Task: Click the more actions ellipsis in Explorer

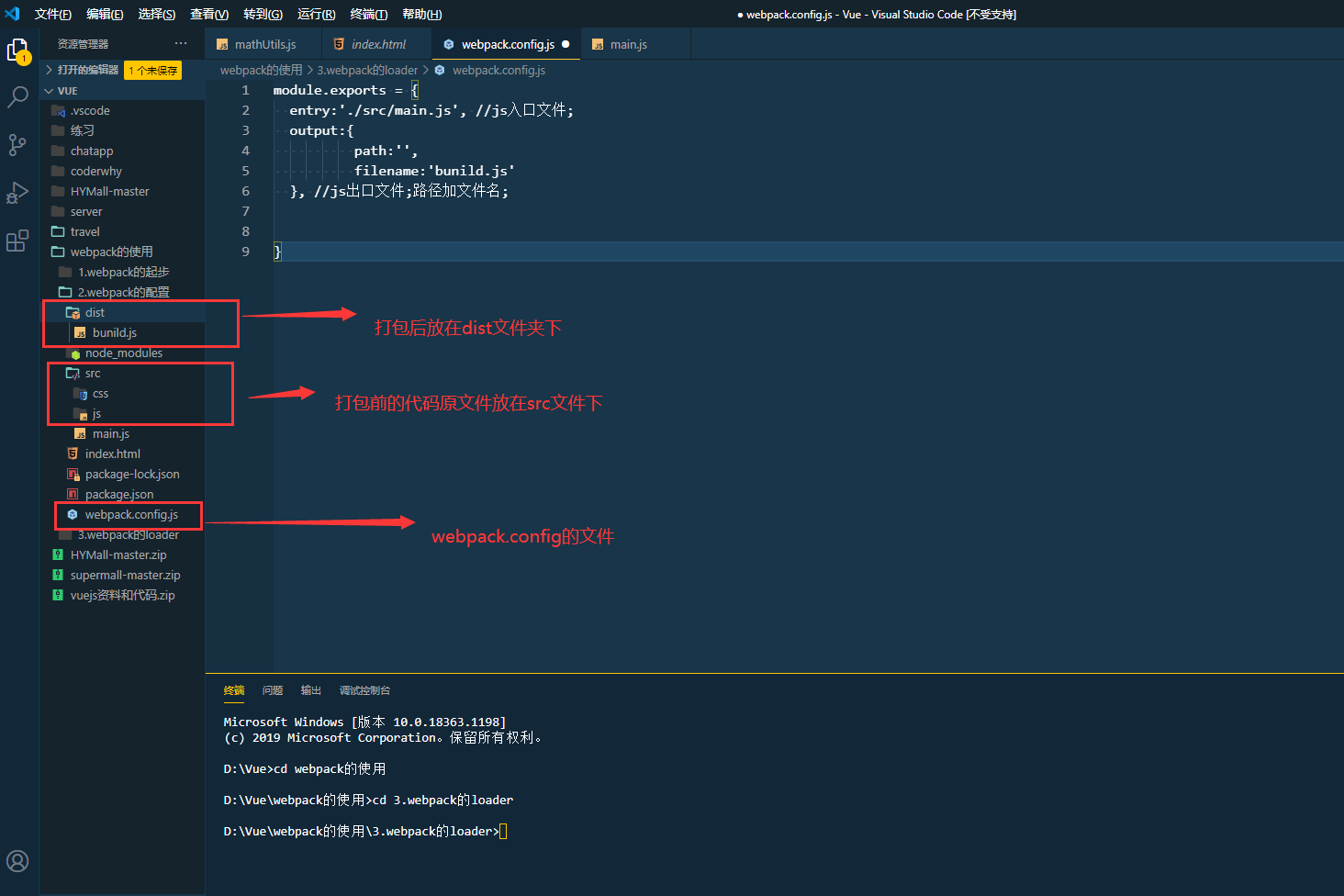Action: tap(181, 43)
